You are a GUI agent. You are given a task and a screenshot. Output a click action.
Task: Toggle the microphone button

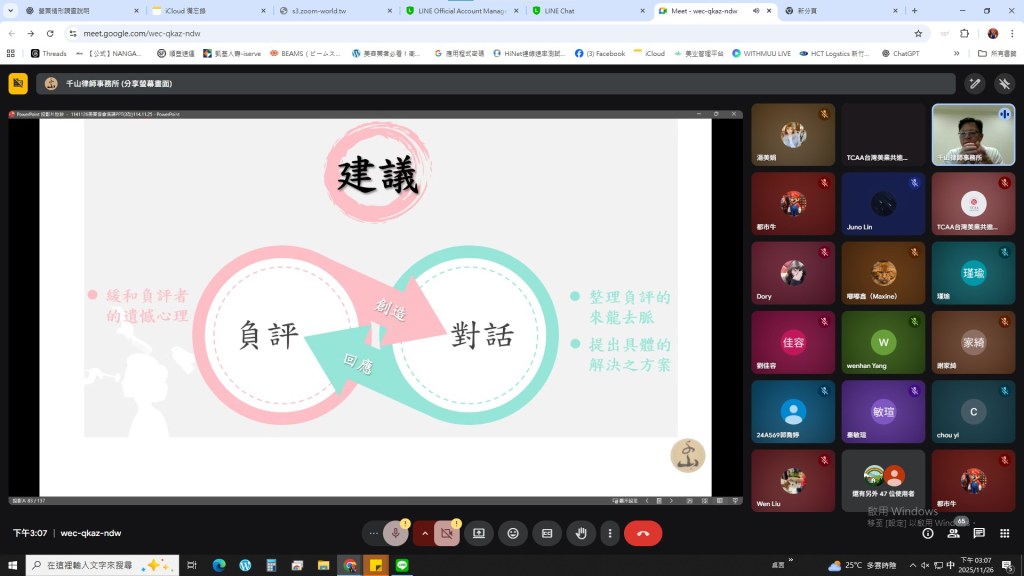(x=396, y=533)
